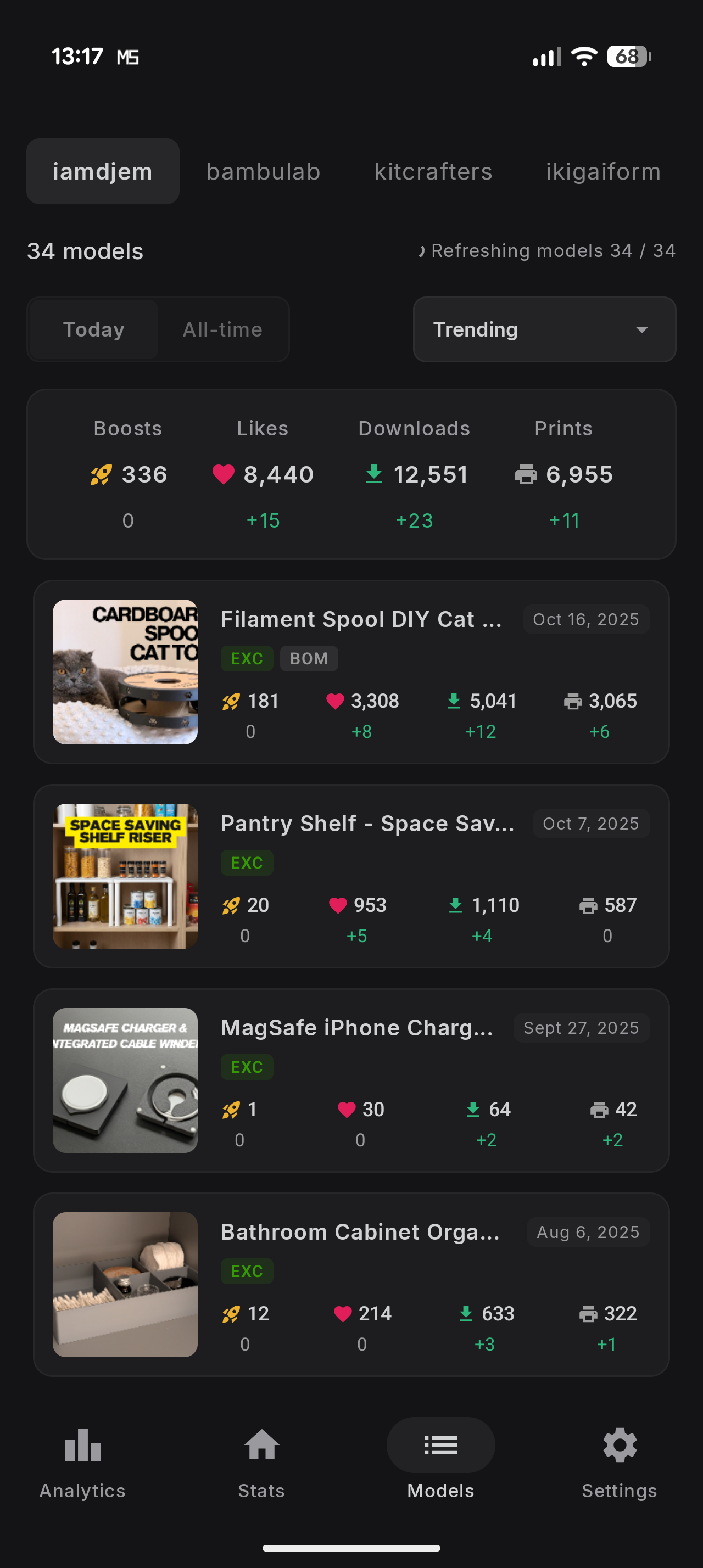Switch to the Today time range
The image size is (703, 1568).
(94, 329)
